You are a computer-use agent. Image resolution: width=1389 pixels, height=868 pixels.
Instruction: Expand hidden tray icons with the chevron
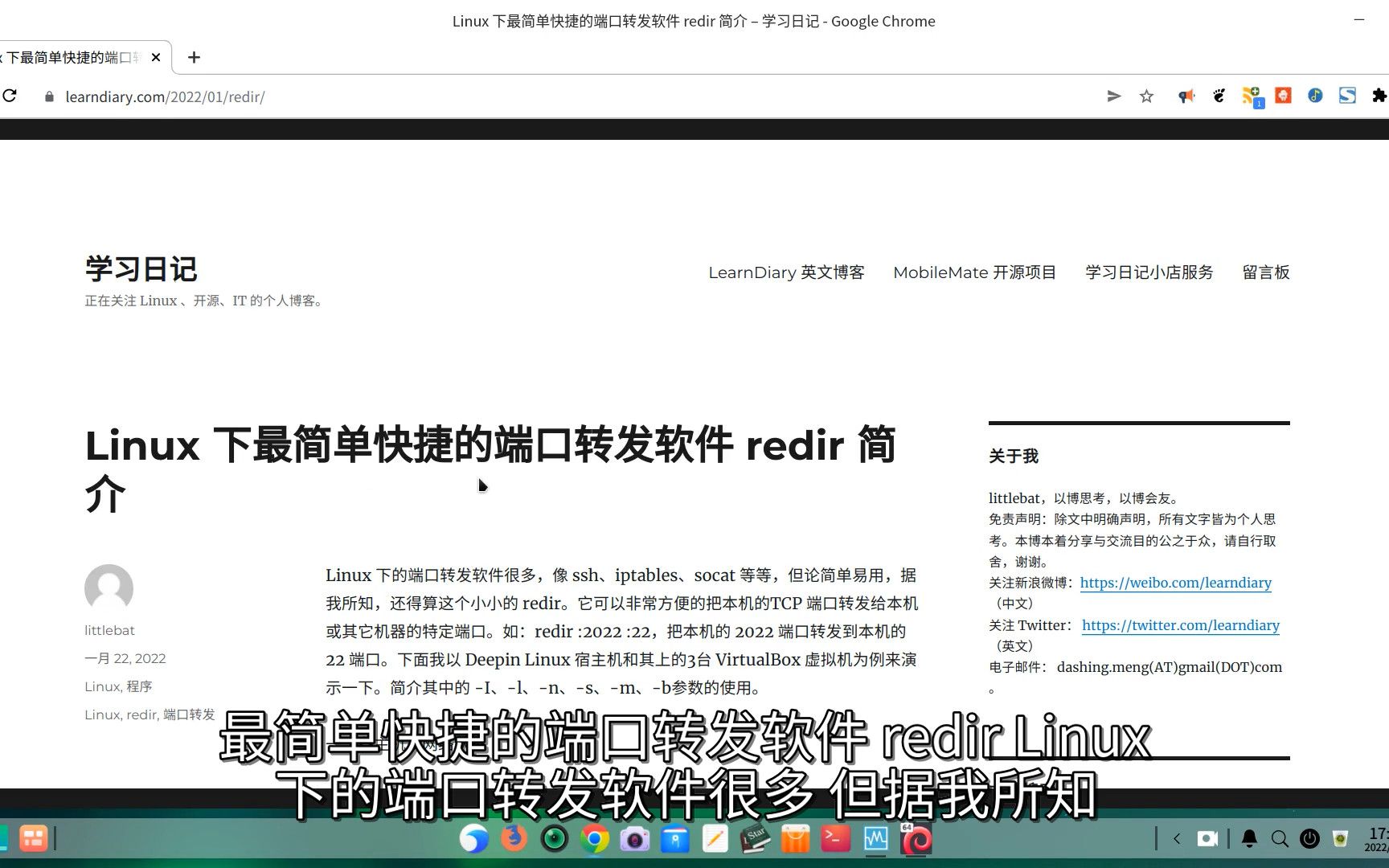coord(1177,838)
